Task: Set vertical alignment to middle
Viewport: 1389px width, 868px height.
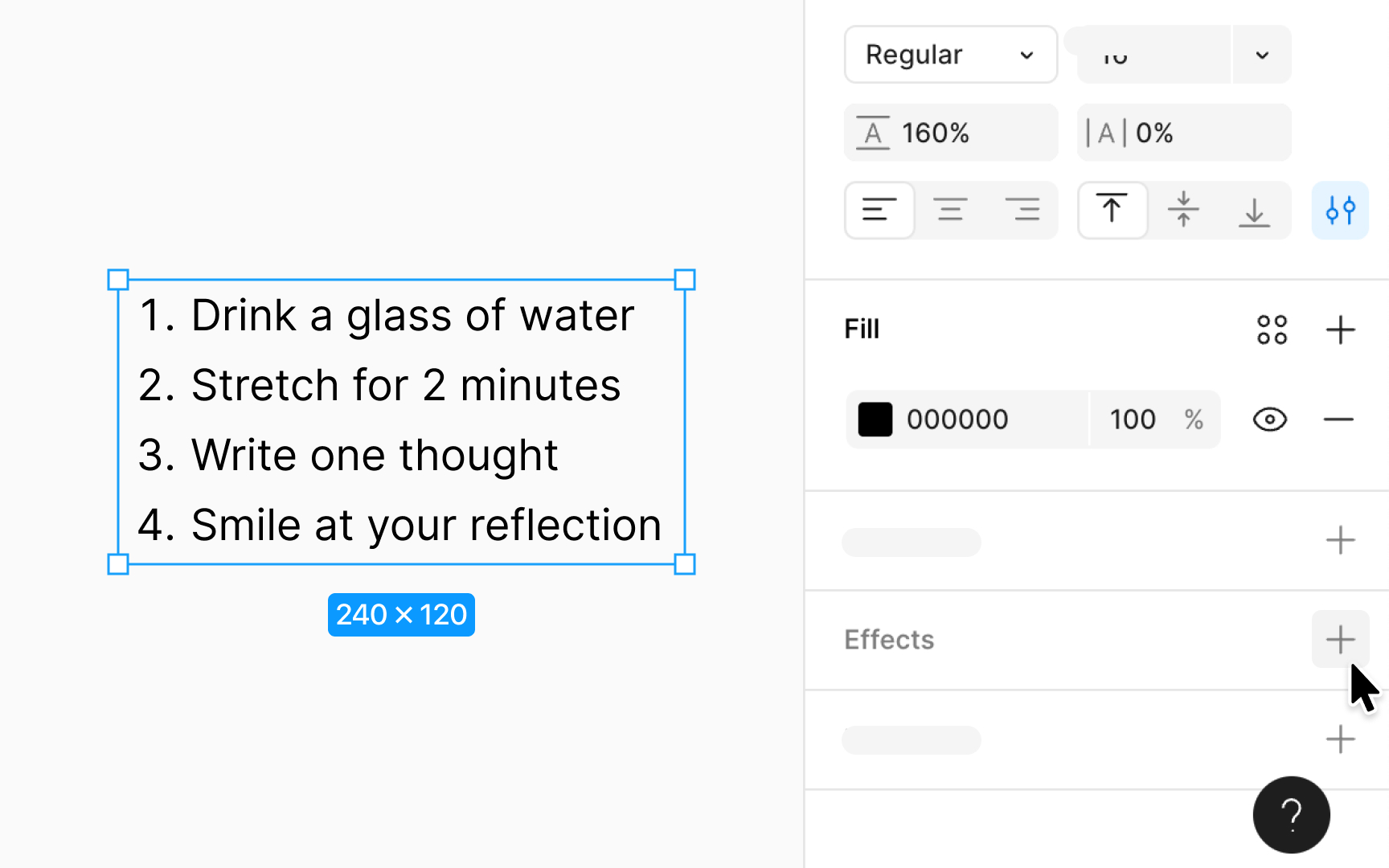Action: 1183,210
